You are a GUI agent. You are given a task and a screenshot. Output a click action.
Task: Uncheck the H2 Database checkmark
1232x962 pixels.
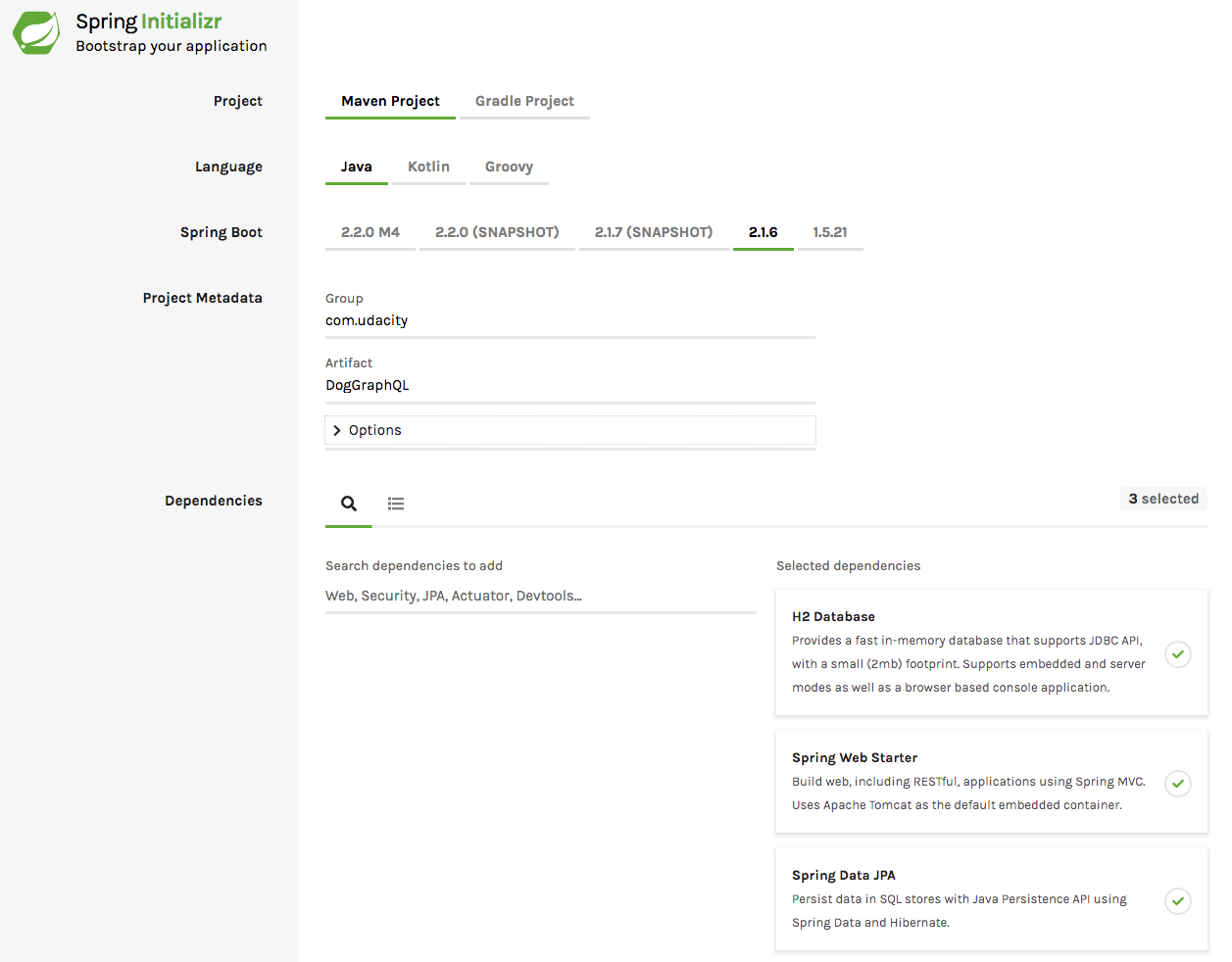pos(1177,653)
